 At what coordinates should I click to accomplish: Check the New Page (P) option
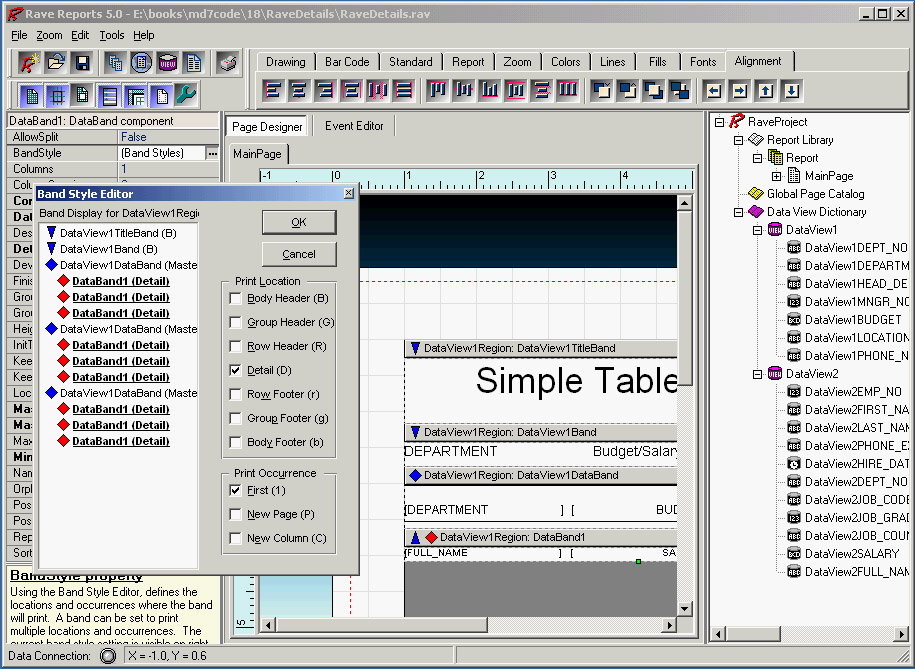pyautogui.click(x=236, y=514)
